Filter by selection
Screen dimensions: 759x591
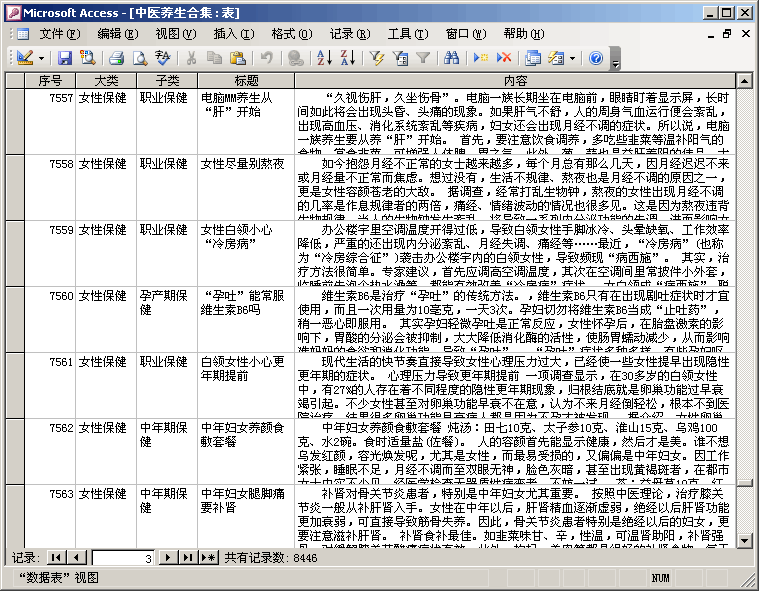coord(377,58)
